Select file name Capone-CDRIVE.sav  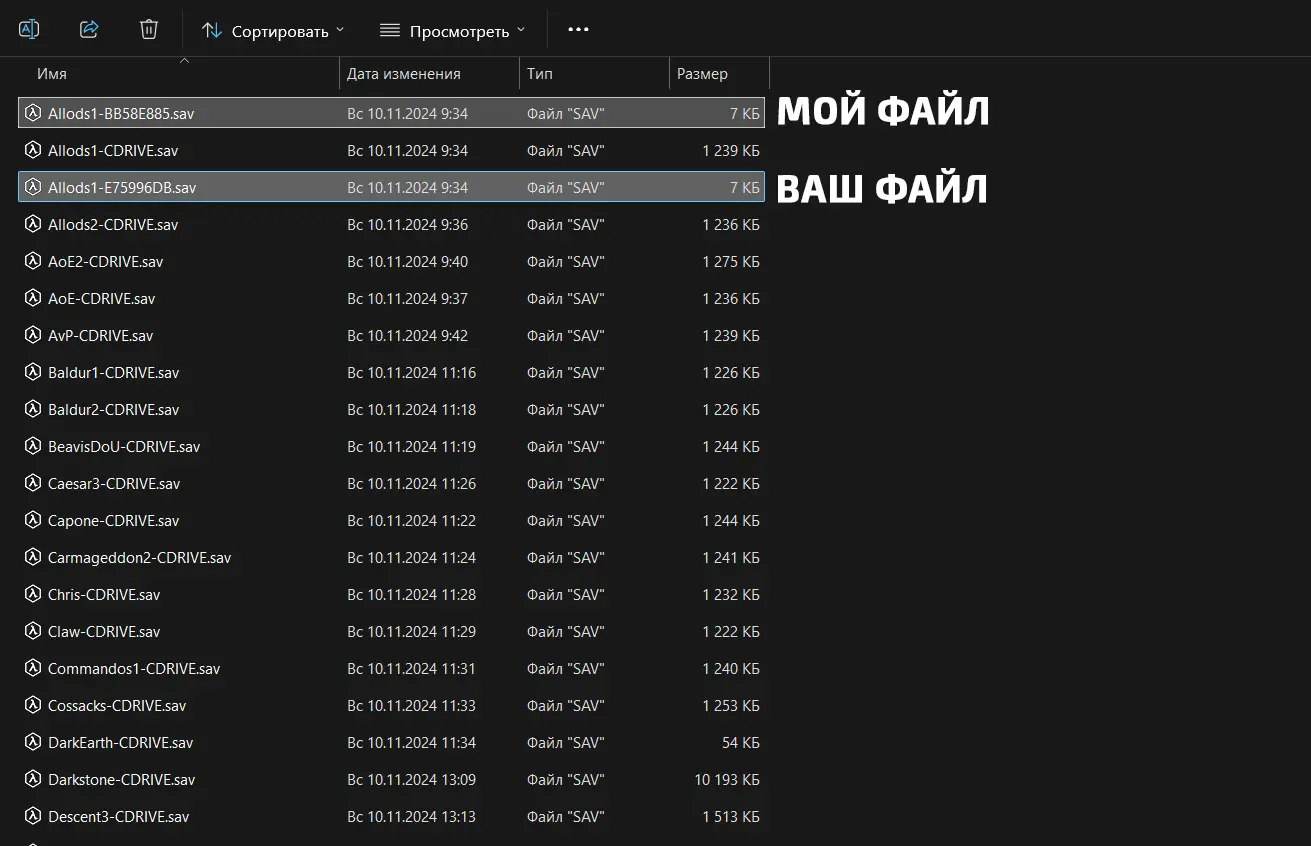pyautogui.click(x=114, y=521)
